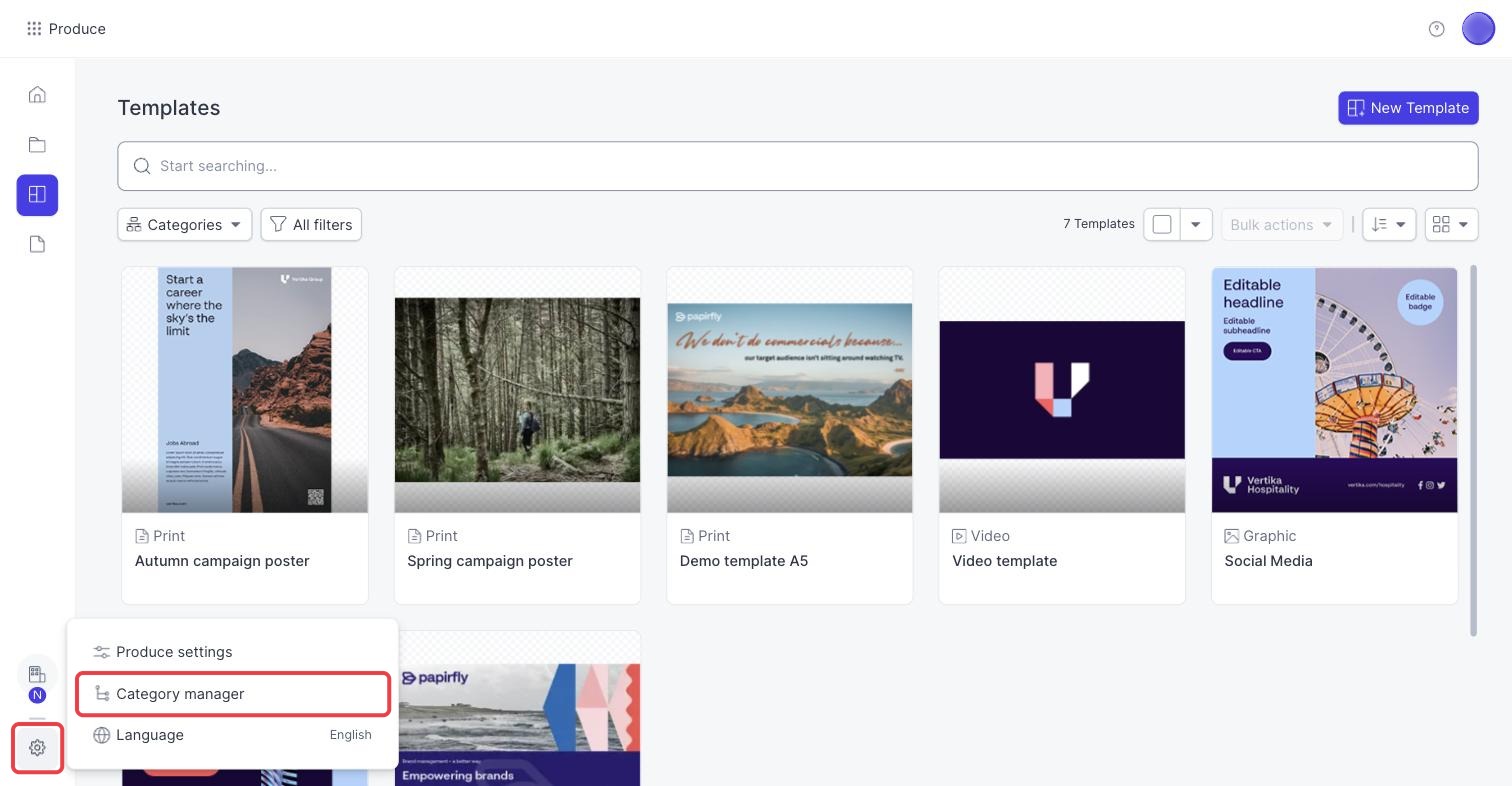
Task: Open the Demo template A5 title
Action: tap(744, 561)
